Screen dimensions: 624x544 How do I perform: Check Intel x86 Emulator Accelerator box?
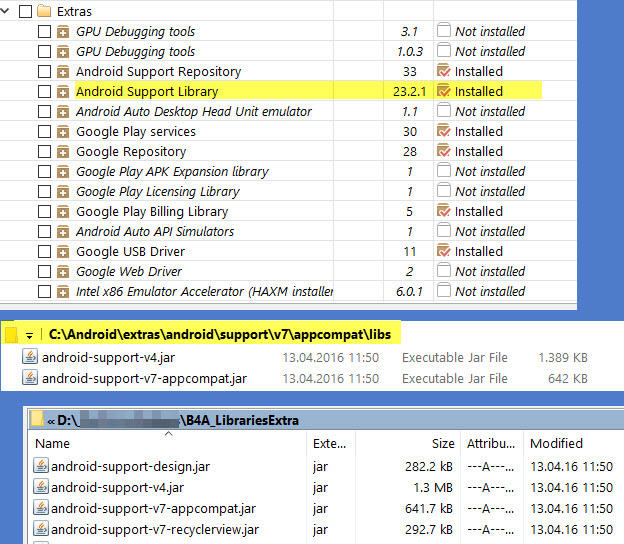coord(44,291)
